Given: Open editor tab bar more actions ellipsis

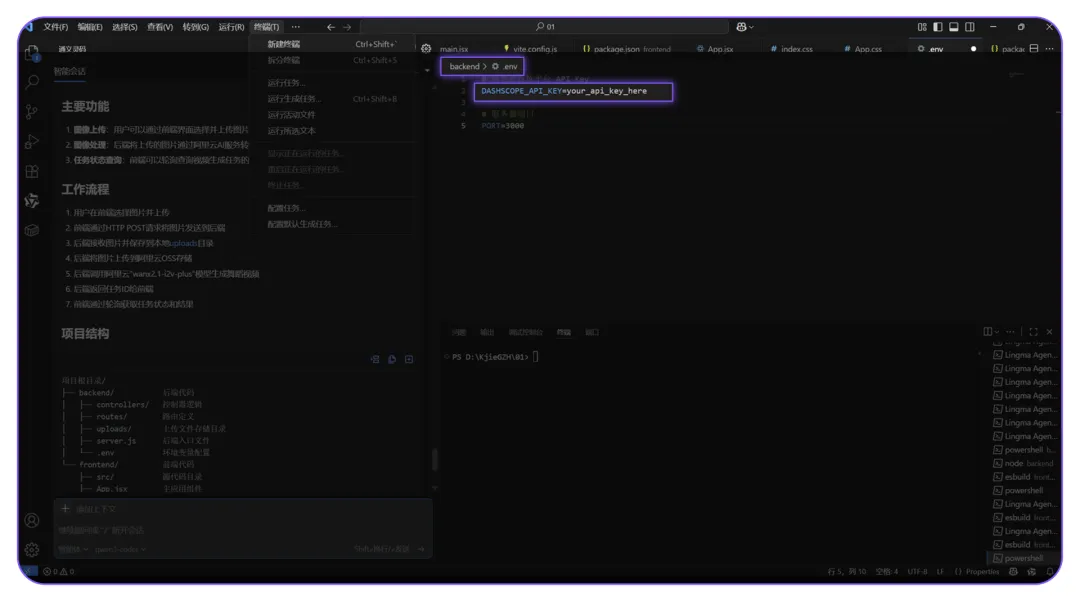Looking at the screenshot, I should click(x=1049, y=49).
